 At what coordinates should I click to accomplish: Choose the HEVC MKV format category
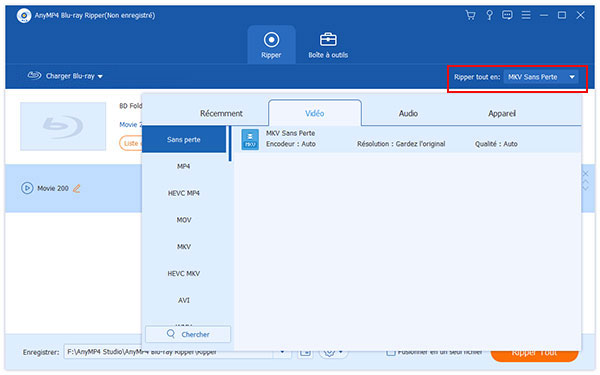coord(184,274)
